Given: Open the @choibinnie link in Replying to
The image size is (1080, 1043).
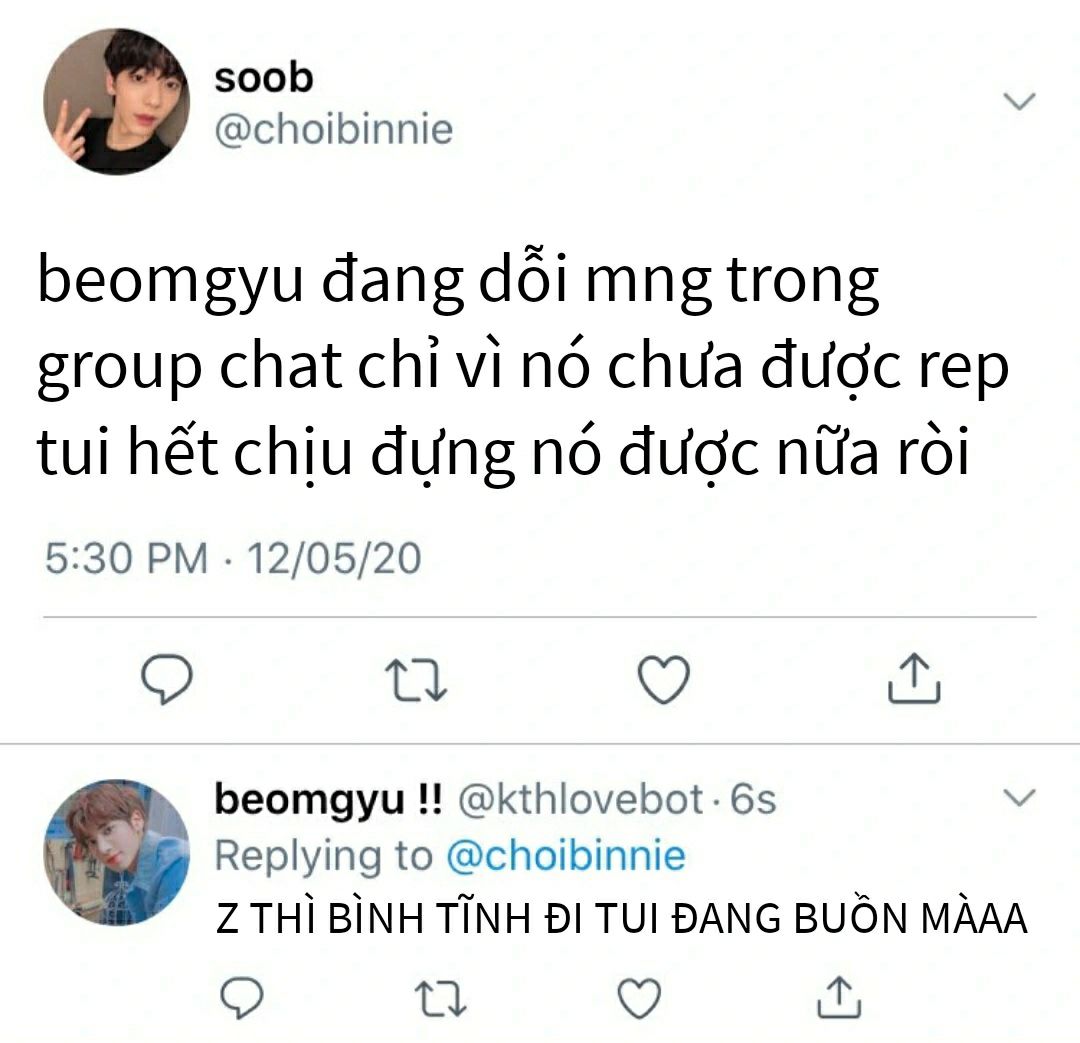Looking at the screenshot, I should [x=565, y=856].
